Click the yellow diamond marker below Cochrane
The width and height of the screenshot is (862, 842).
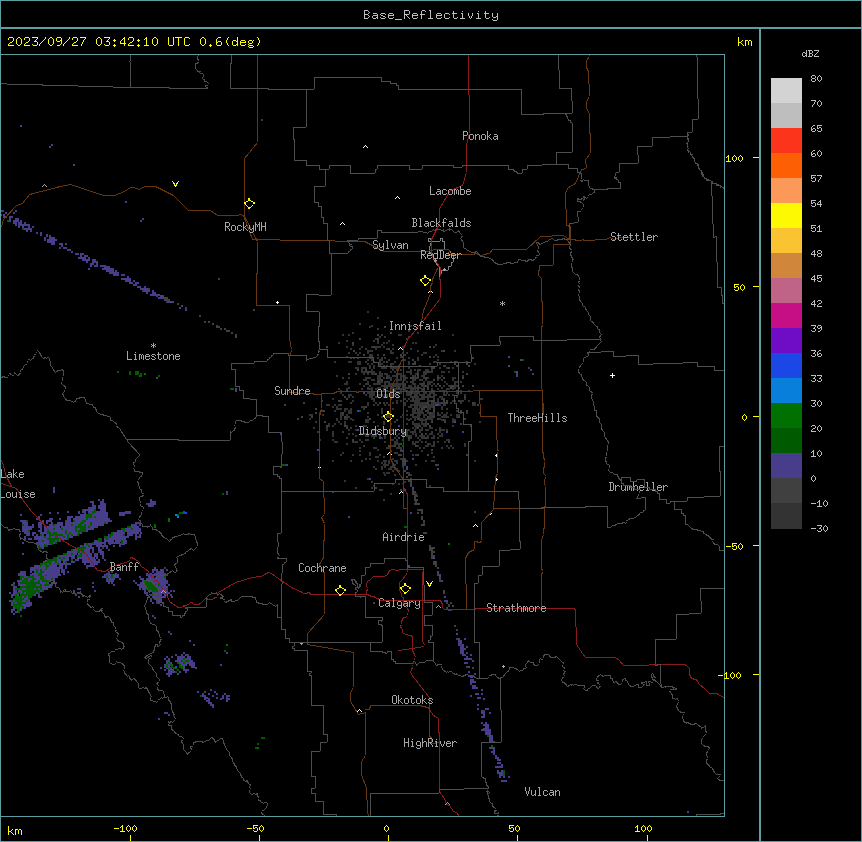(x=340, y=590)
